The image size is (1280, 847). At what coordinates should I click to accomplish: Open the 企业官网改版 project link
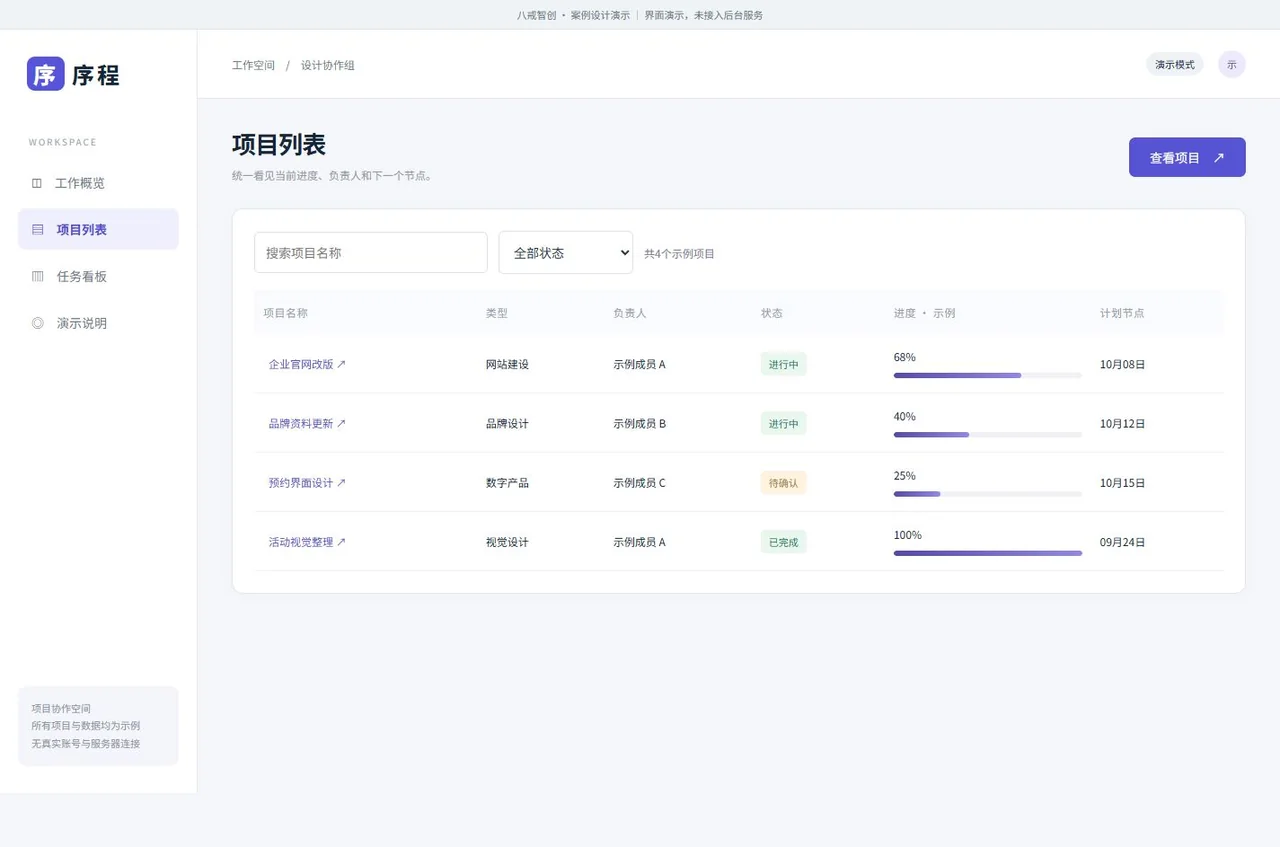coord(307,364)
